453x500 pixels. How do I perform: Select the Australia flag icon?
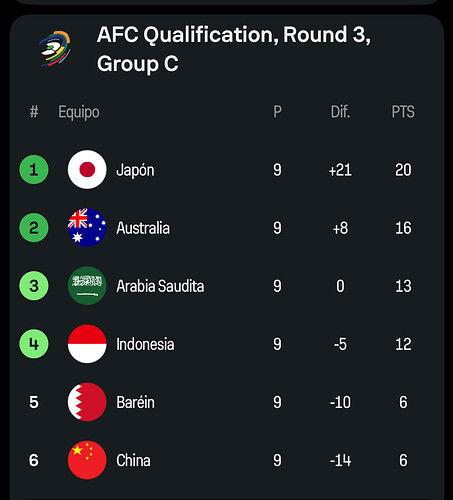point(87,228)
